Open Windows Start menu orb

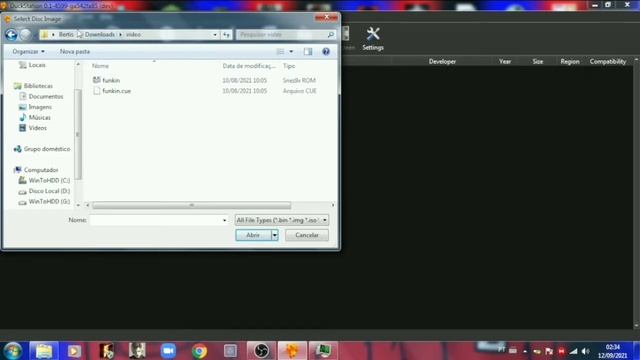pos(13,351)
